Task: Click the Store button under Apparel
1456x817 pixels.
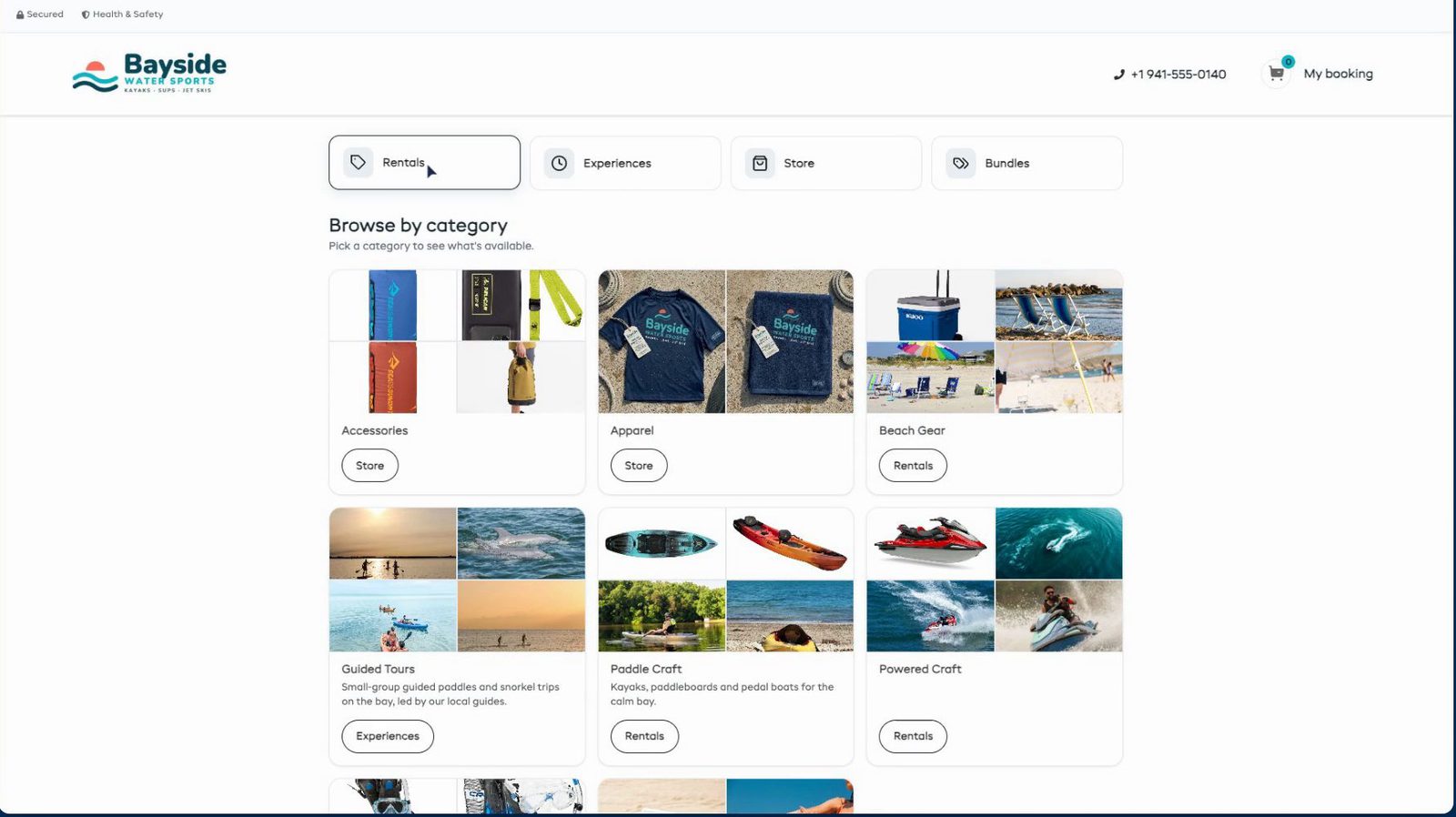Action: point(639,466)
